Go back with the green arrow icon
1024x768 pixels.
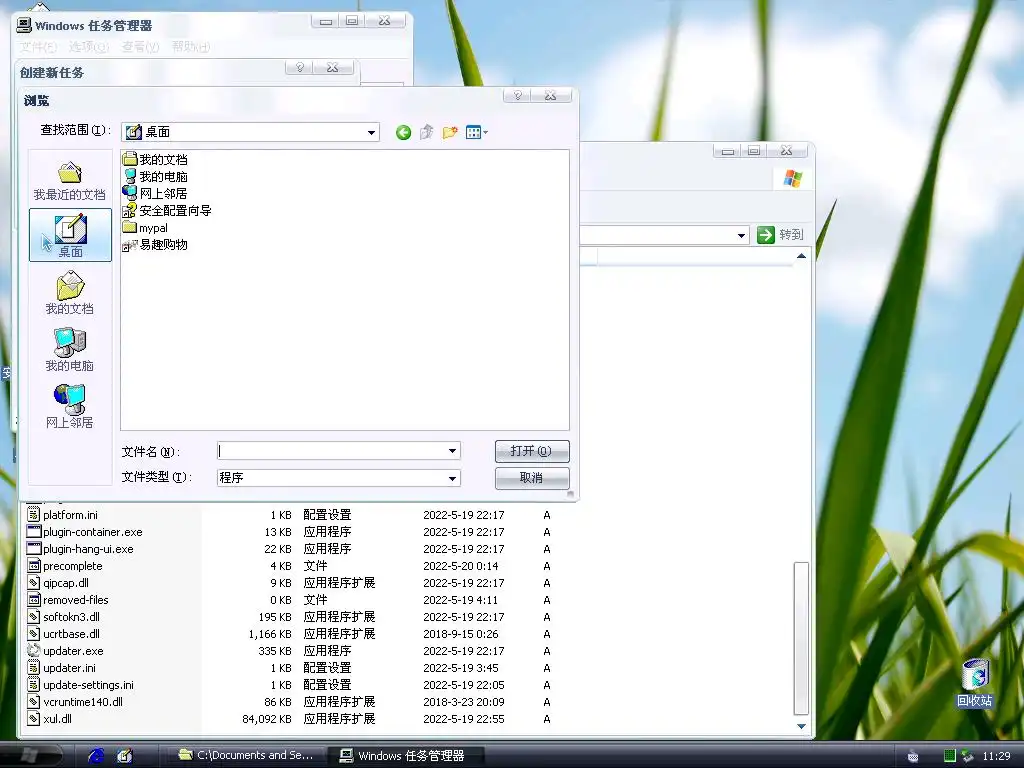point(403,133)
